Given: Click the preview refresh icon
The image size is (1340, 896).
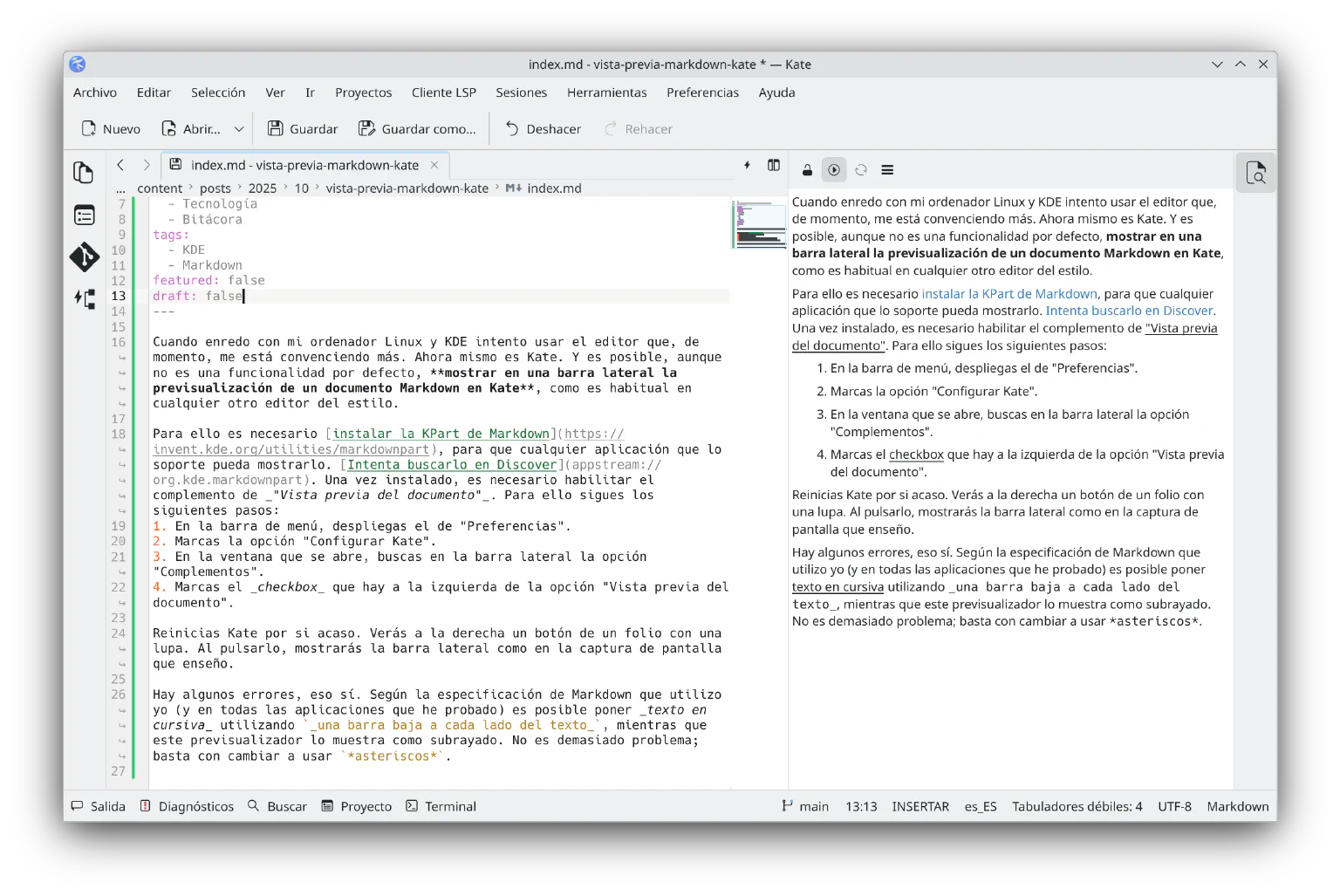Looking at the screenshot, I should pyautogui.click(x=861, y=170).
